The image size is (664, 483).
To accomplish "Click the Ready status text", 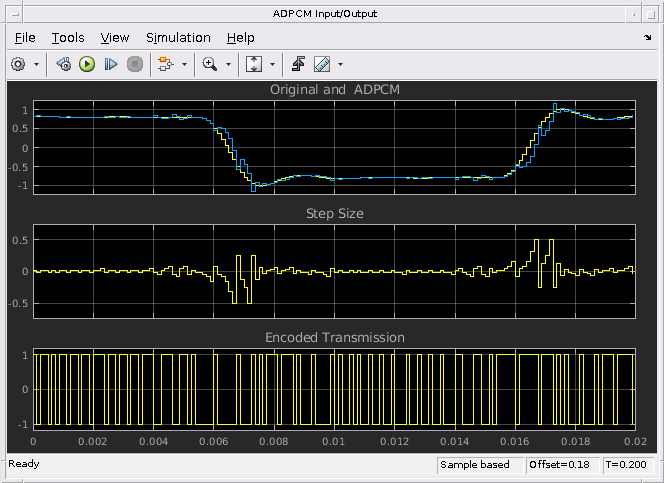I will [x=24, y=464].
